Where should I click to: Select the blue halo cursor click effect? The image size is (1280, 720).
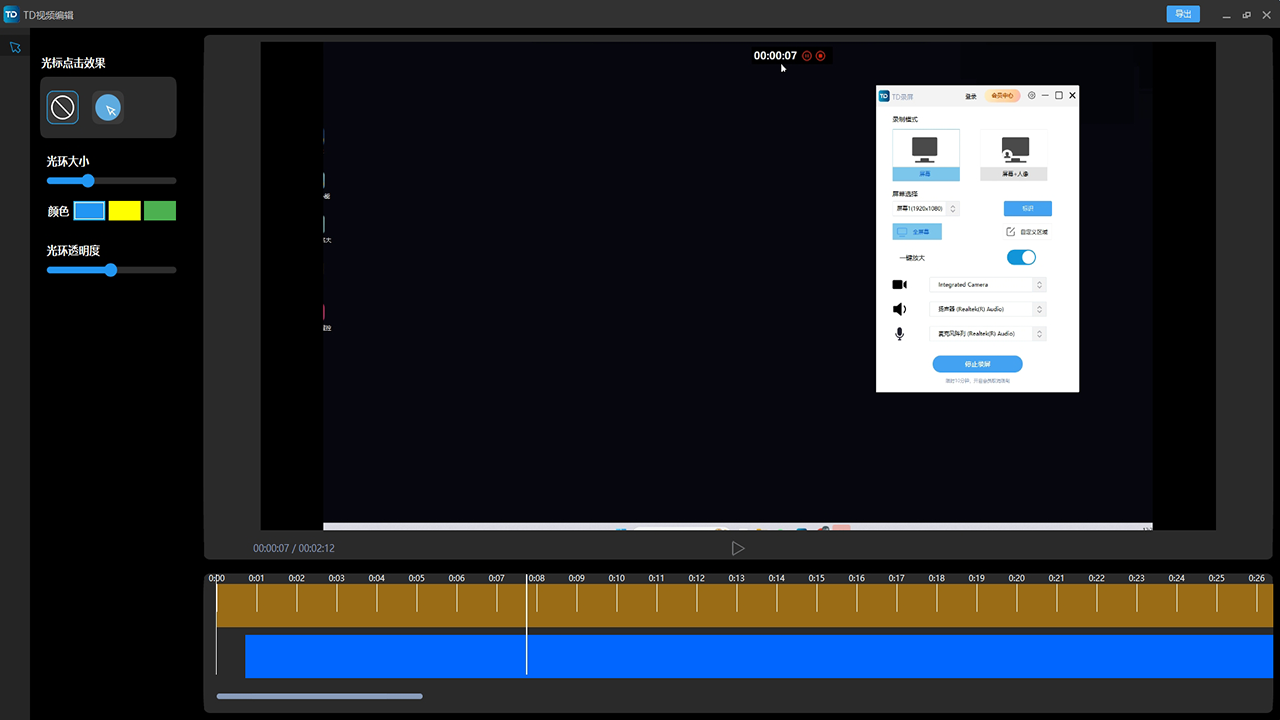[x=108, y=108]
